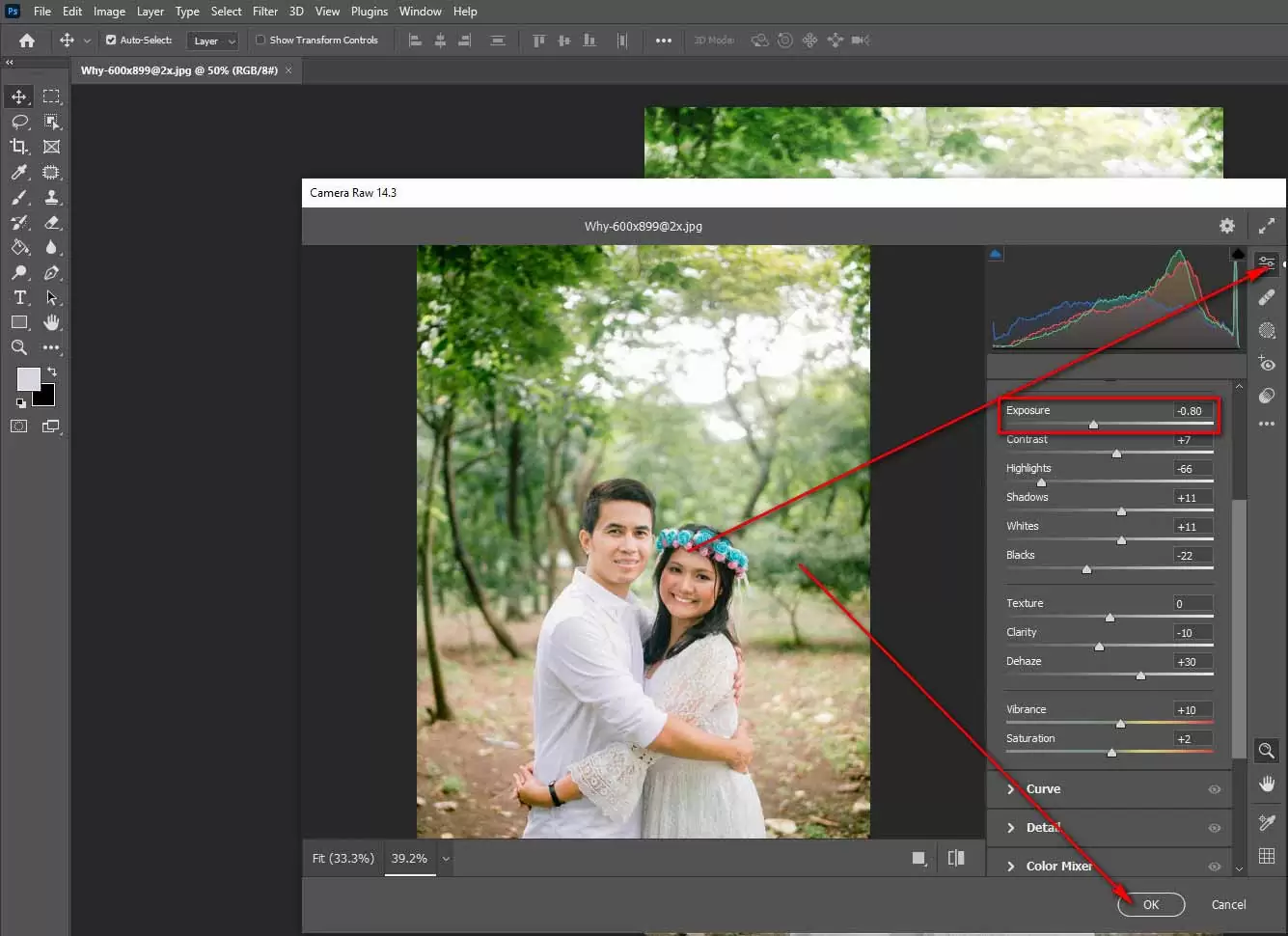Select the Clone Stamp tool

51,197
